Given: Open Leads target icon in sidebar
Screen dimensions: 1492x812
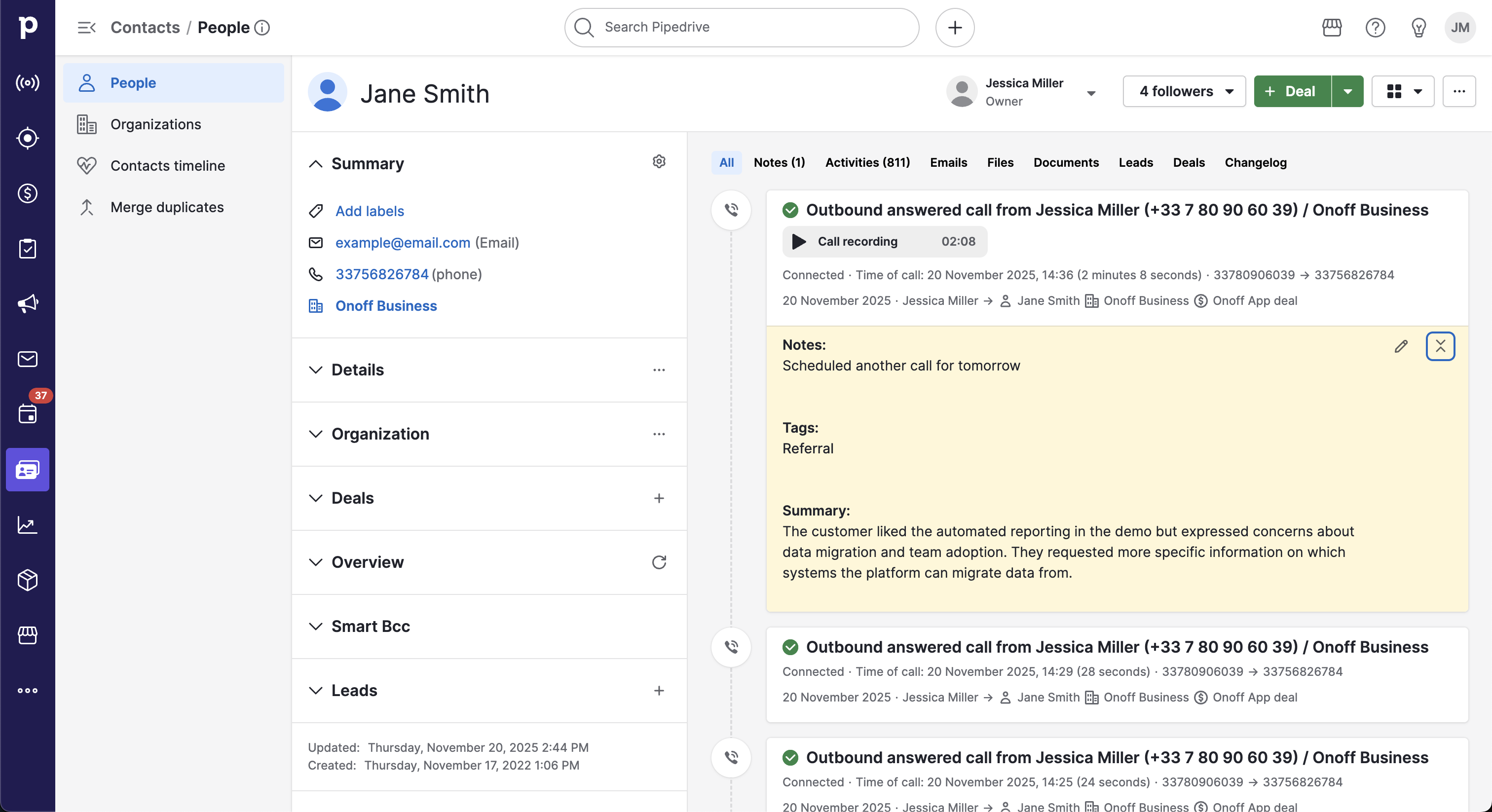Looking at the screenshot, I should pos(27,138).
